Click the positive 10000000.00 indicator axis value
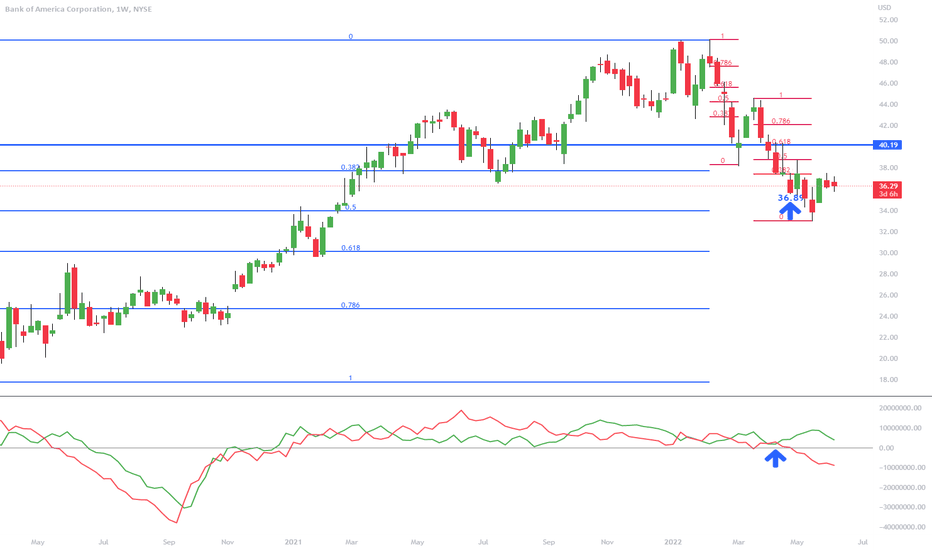The height and width of the screenshot is (550, 932). [x=900, y=428]
